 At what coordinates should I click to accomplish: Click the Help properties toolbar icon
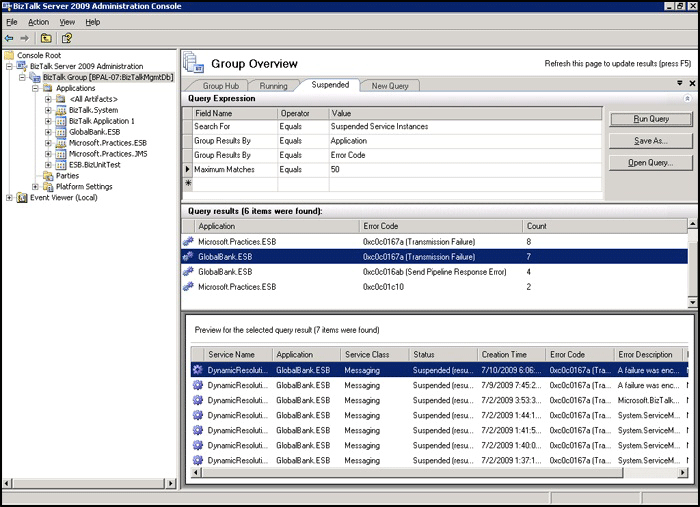(x=67, y=38)
